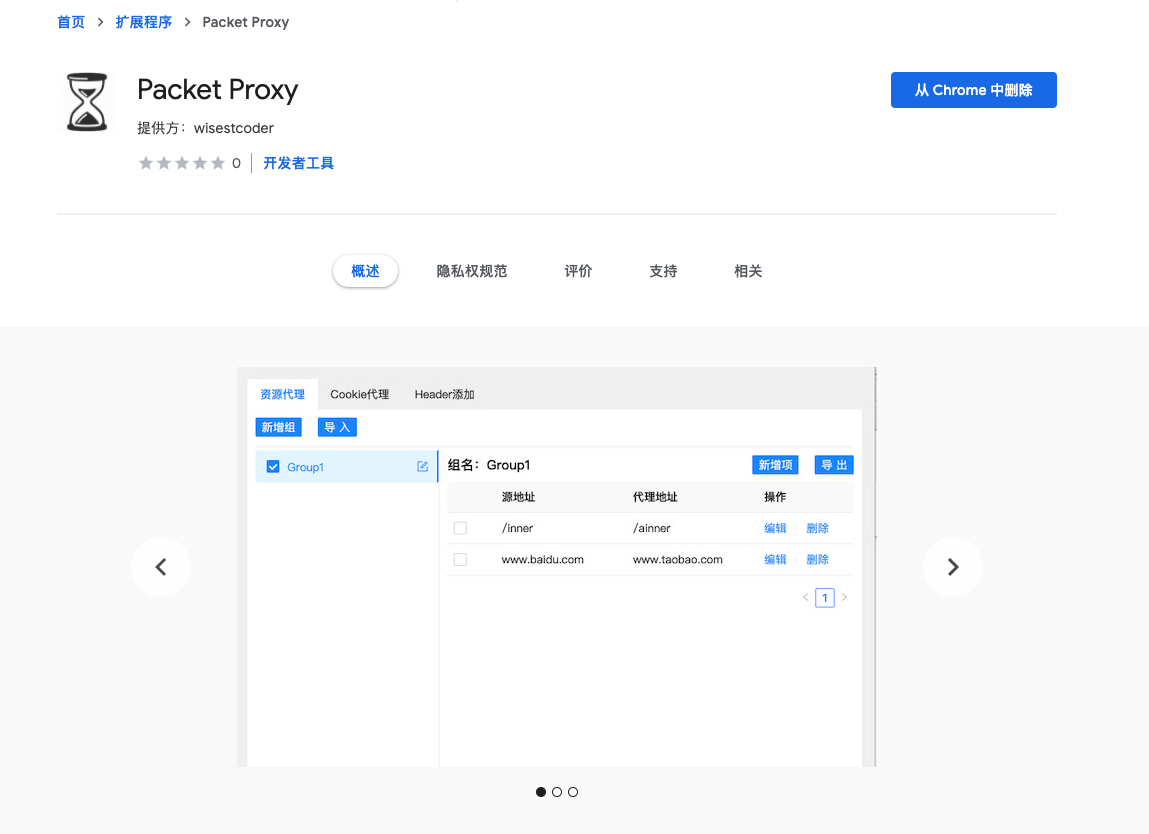Screen dimensions: 1149x834
Task: Go to previous page arrow in pagination
Action: [805, 597]
